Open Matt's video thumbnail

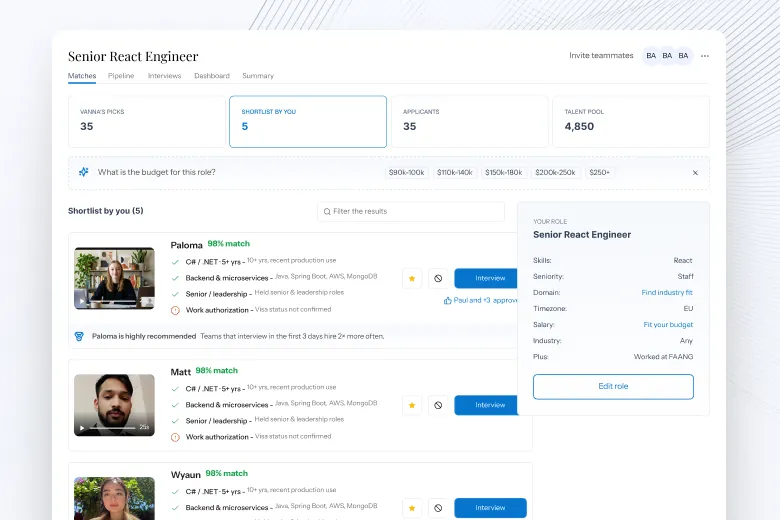[x=114, y=405]
